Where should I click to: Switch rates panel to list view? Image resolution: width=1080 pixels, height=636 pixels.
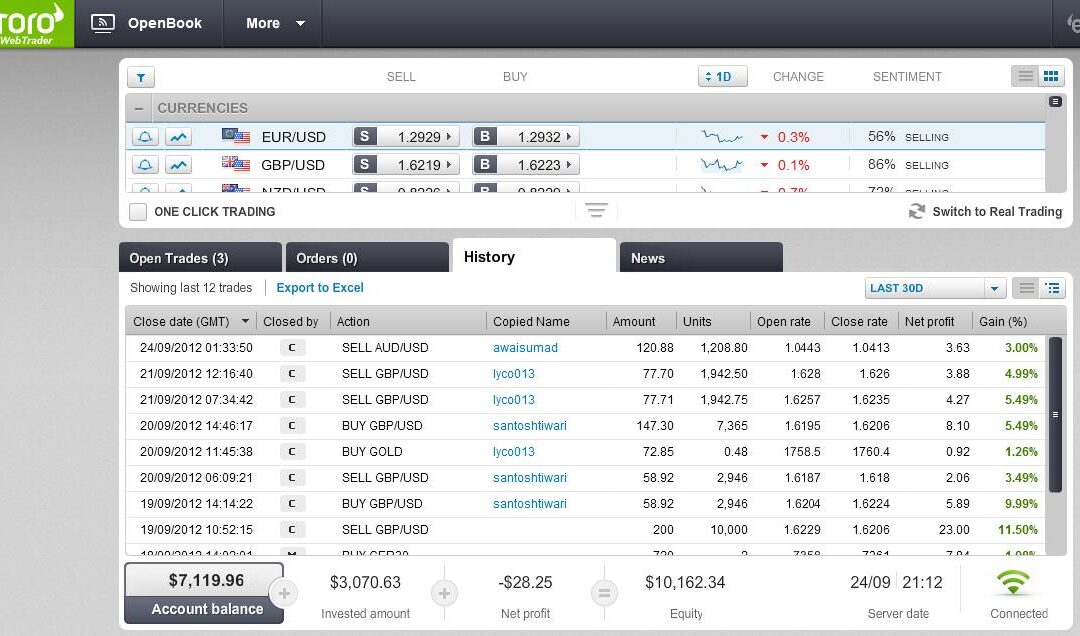tap(1025, 76)
